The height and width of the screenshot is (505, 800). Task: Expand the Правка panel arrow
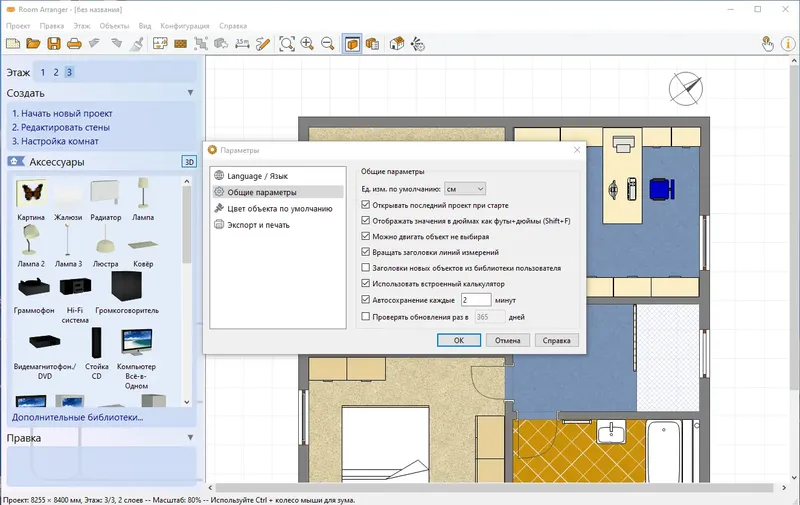pyautogui.click(x=190, y=437)
